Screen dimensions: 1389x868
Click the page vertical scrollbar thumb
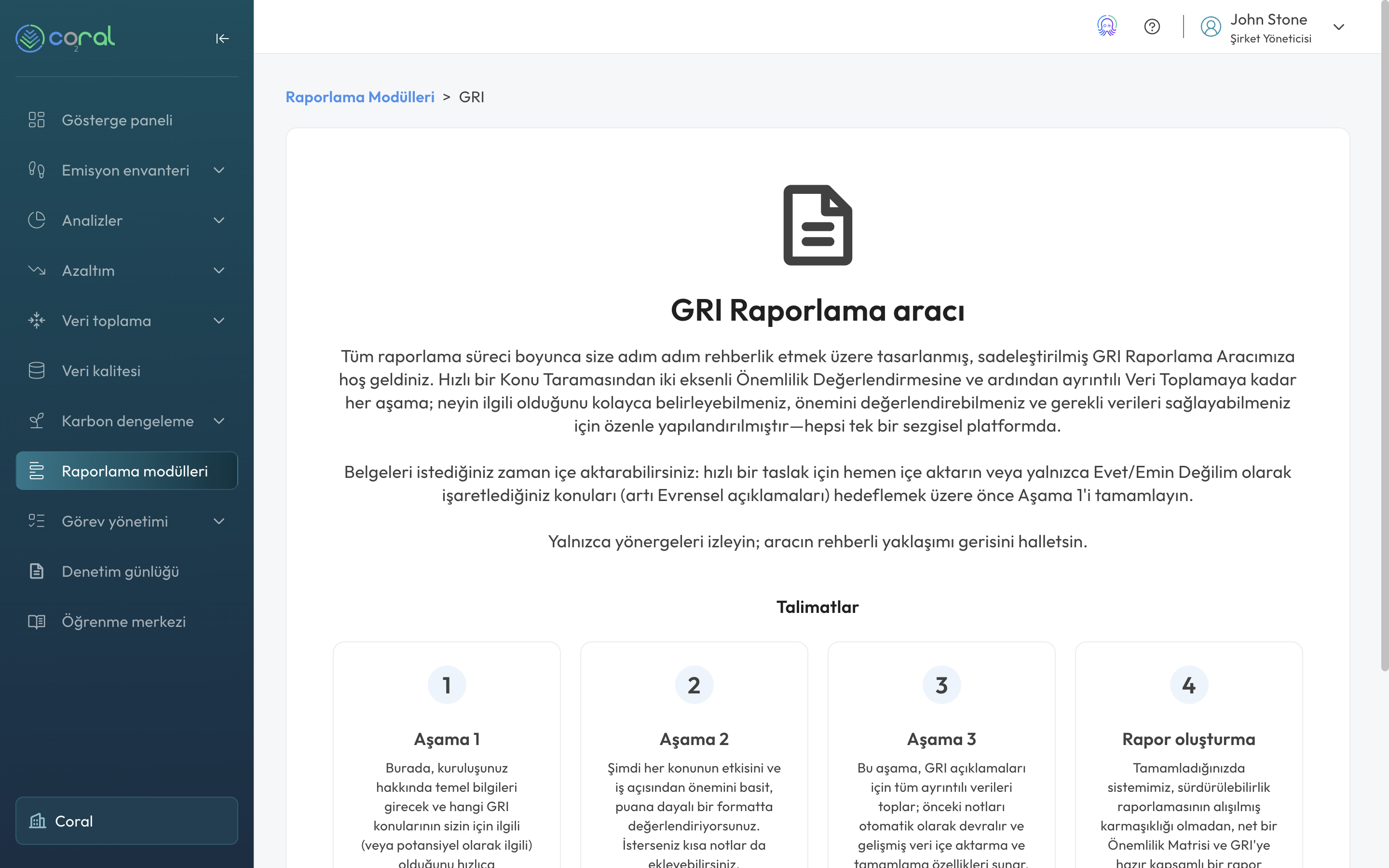tap(1384, 336)
